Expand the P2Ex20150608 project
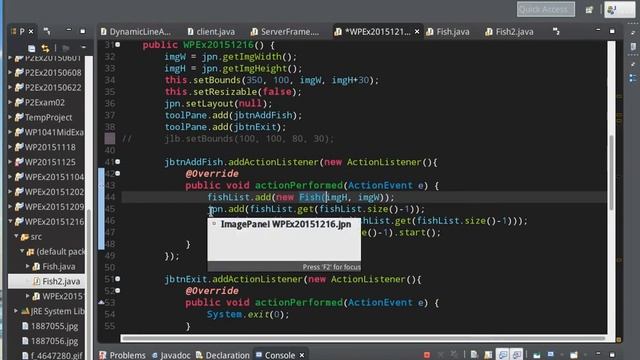640x360 pixels. tap(11, 73)
